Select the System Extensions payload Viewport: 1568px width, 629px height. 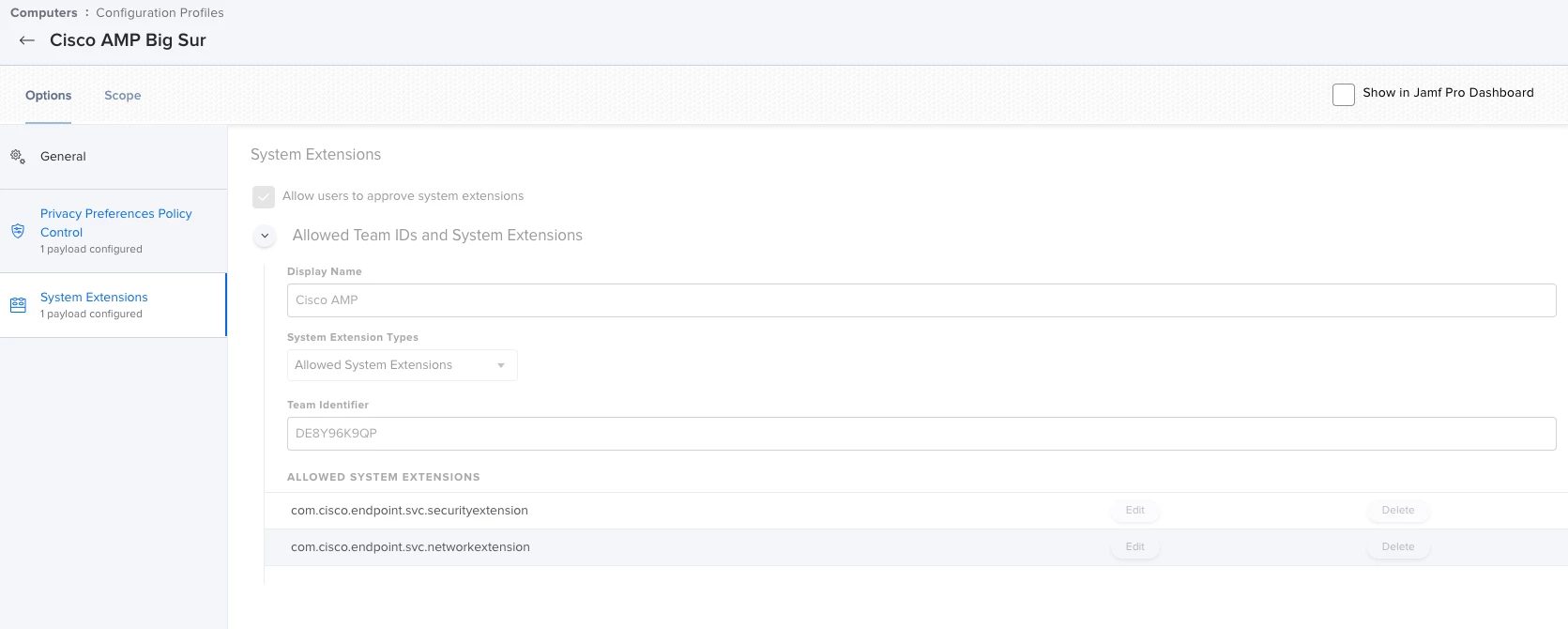(x=114, y=305)
